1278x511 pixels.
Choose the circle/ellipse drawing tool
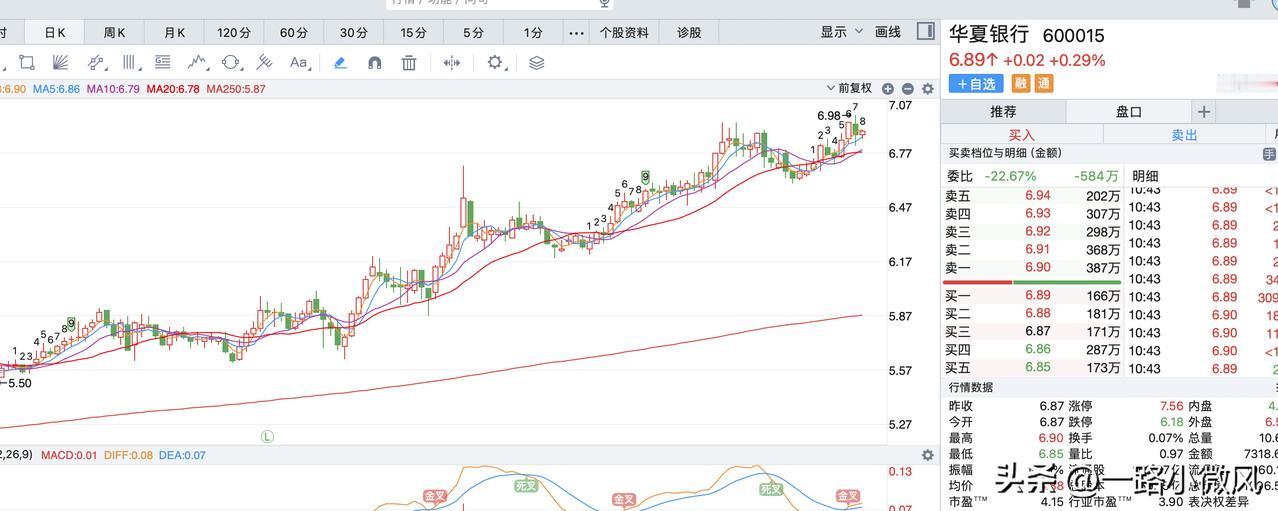pos(231,63)
